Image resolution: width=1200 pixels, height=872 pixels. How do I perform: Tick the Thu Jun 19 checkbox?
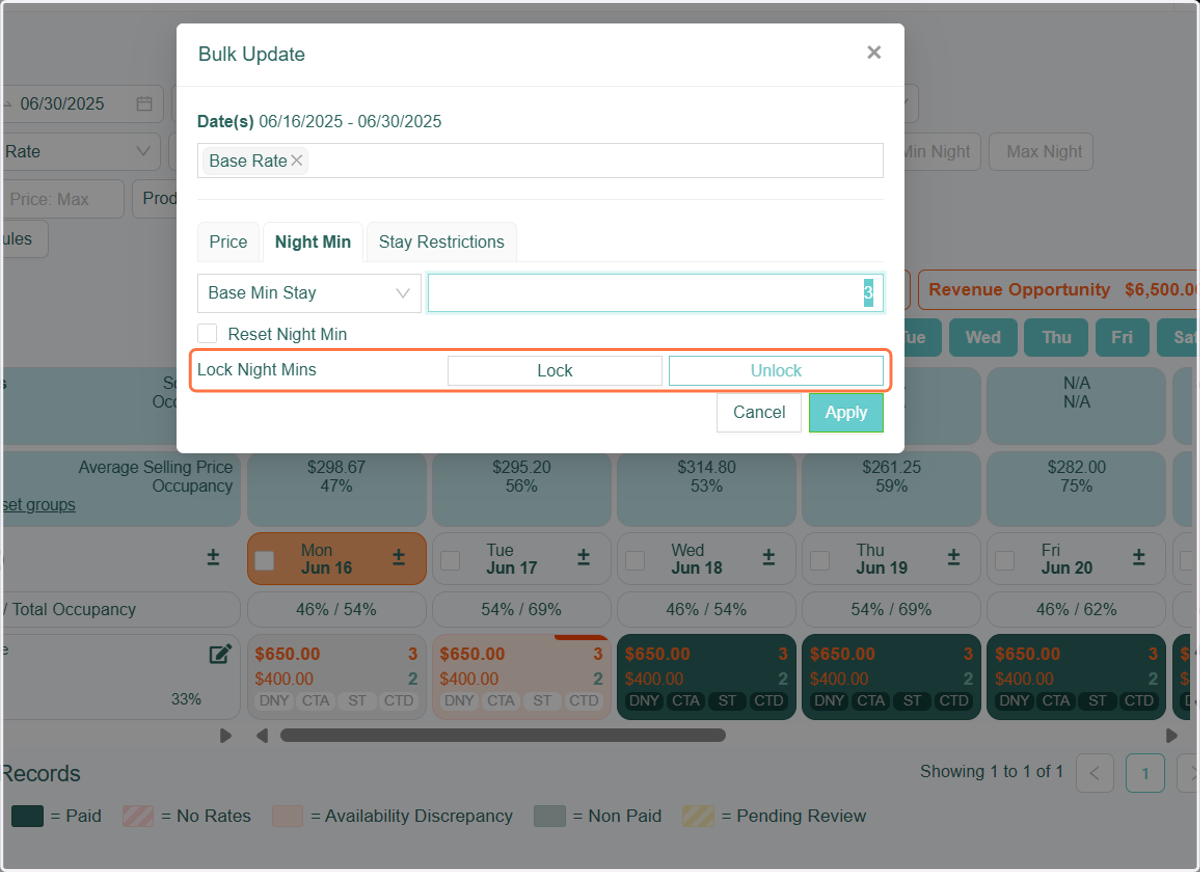(820, 560)
